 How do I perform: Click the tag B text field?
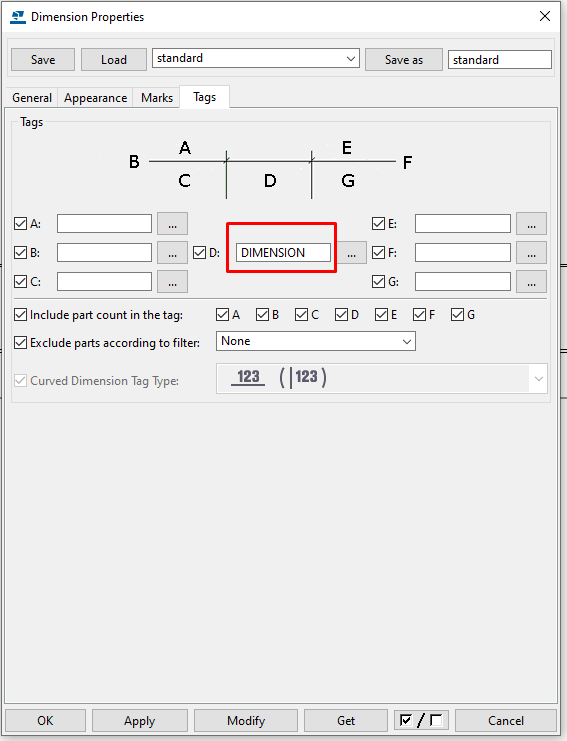tap(104, 252)
